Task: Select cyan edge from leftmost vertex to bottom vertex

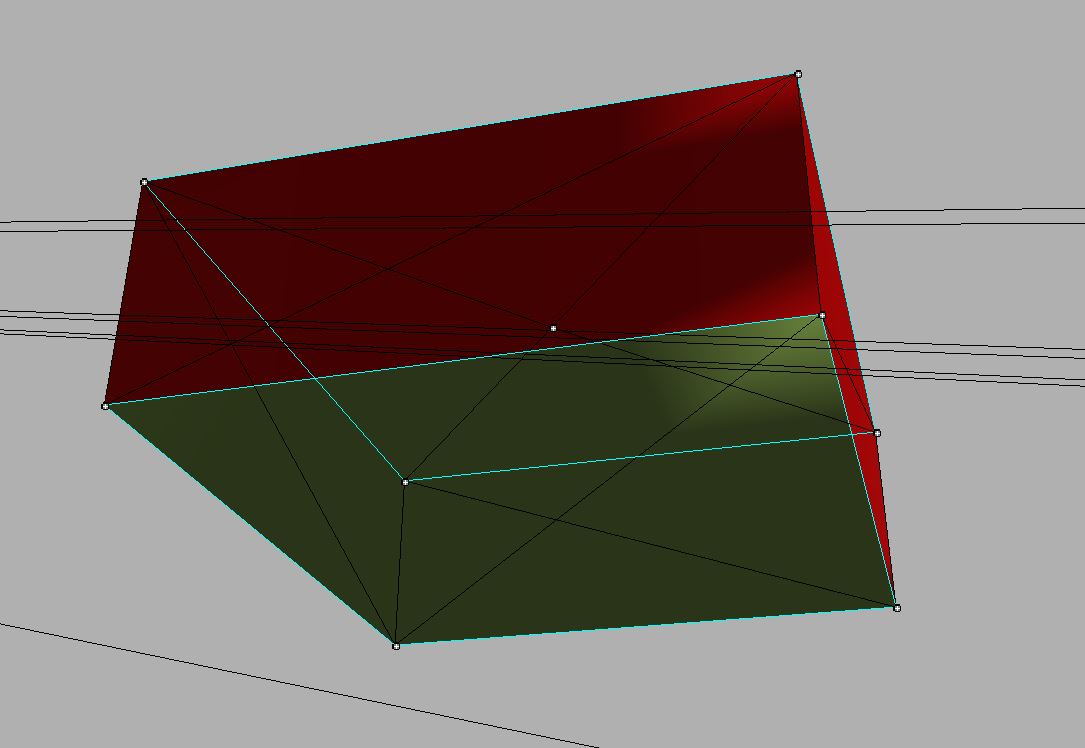Action: tap(250, 525)
